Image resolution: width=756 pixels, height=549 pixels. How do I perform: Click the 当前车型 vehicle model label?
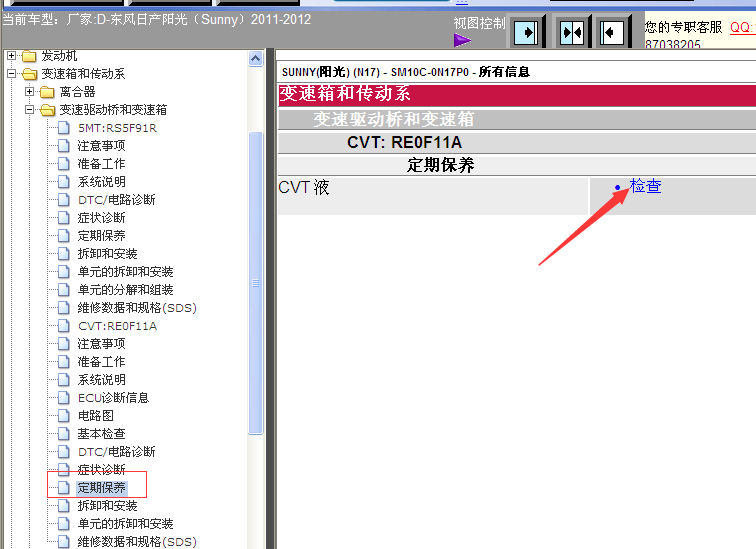click(157, 20)
